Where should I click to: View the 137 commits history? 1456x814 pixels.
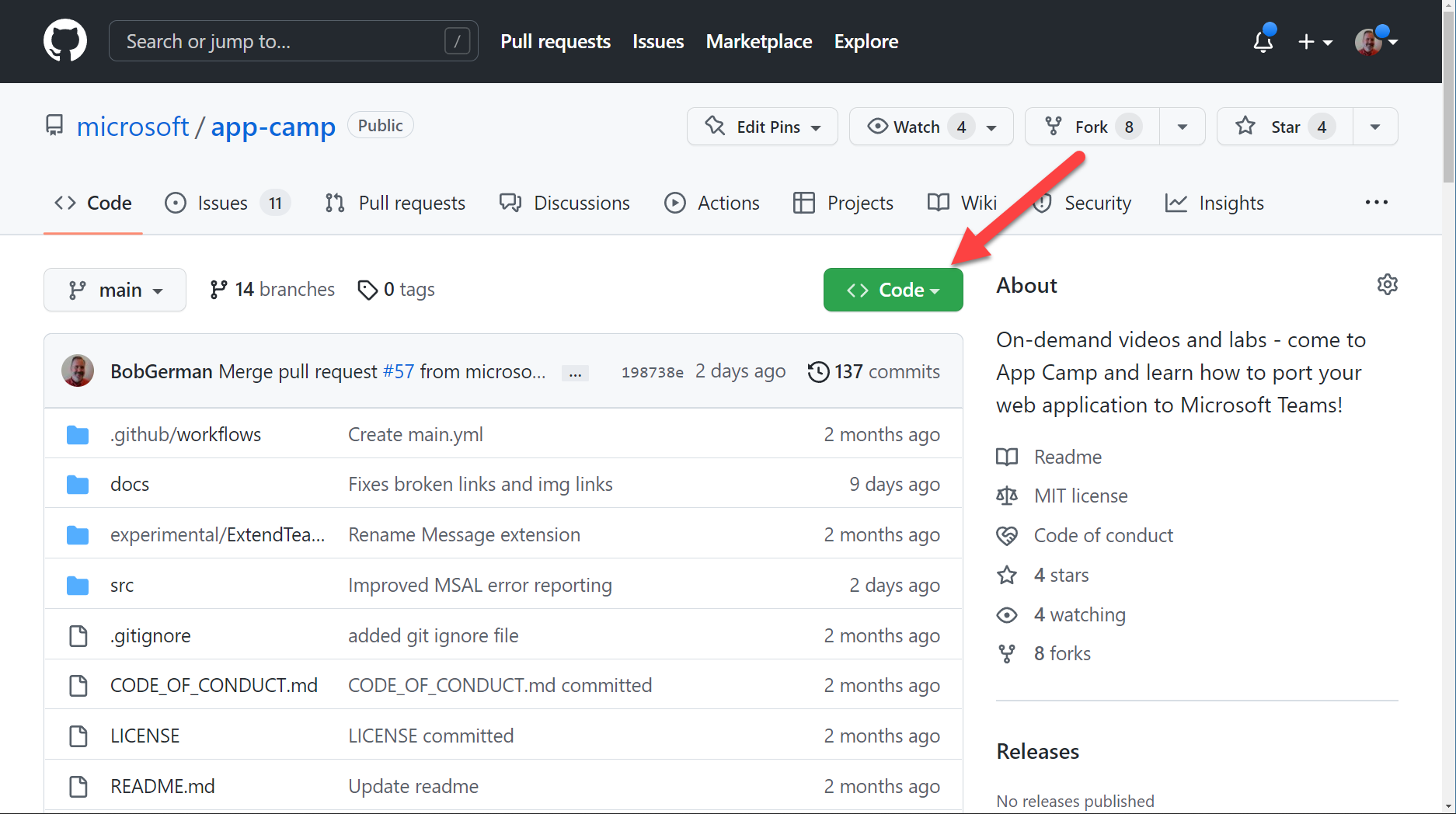click(x=874, y=371)
